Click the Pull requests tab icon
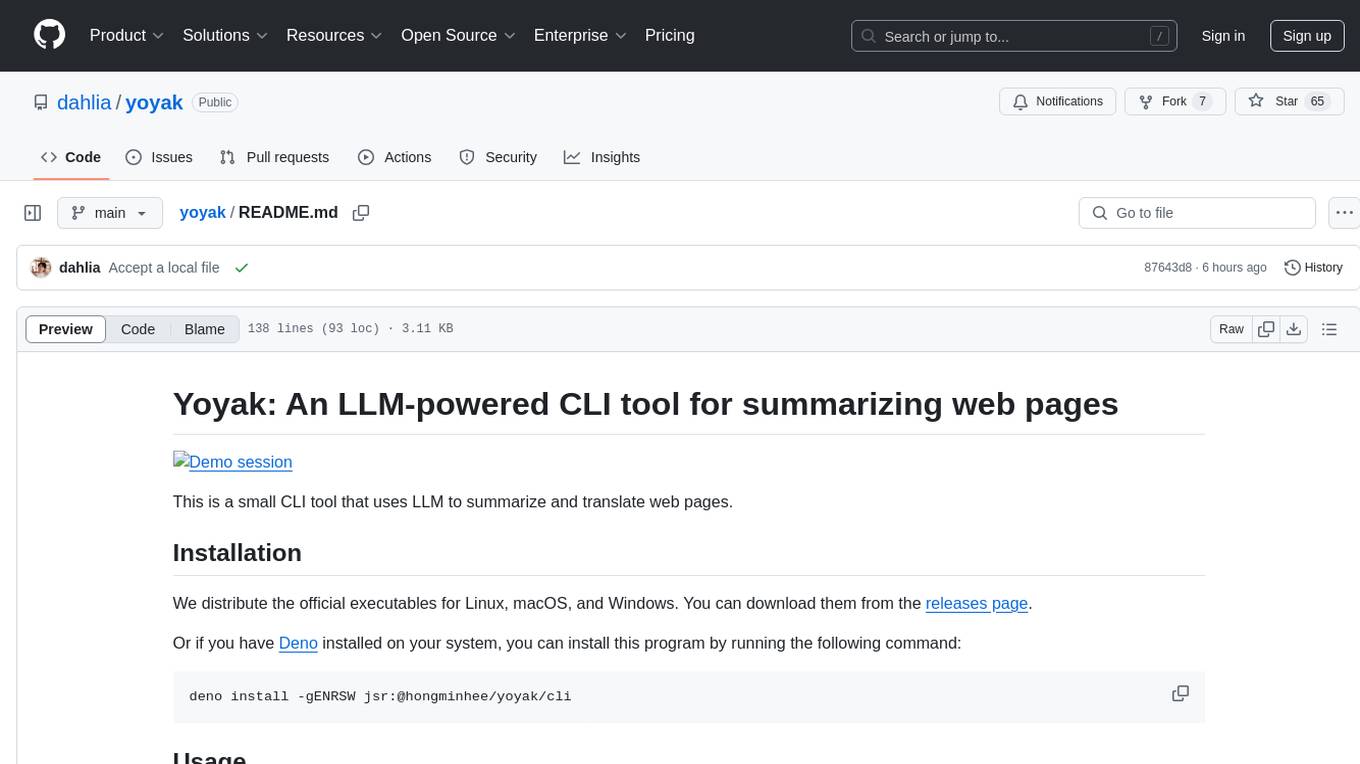Screen dimensions: 1360x764 coord(227,157)
